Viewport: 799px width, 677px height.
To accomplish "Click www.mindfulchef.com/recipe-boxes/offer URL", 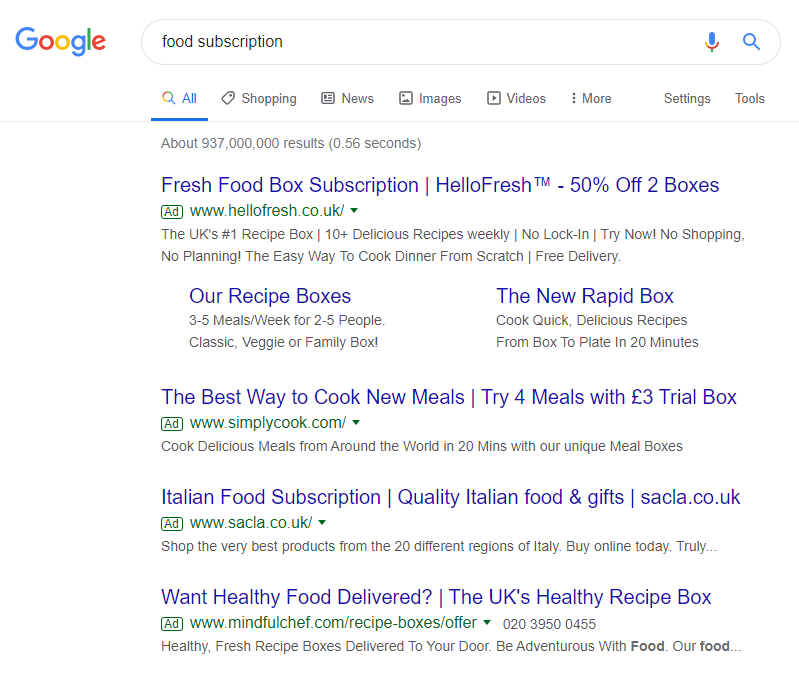I will point(333,622).
